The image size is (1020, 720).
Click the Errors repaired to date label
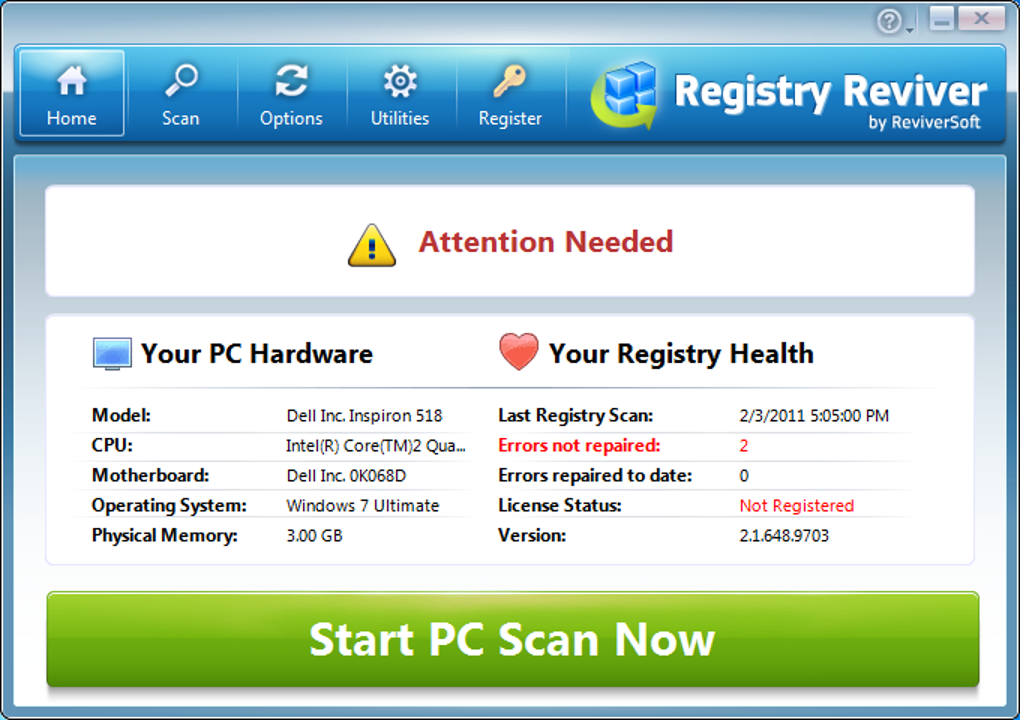tap(595, 476)
